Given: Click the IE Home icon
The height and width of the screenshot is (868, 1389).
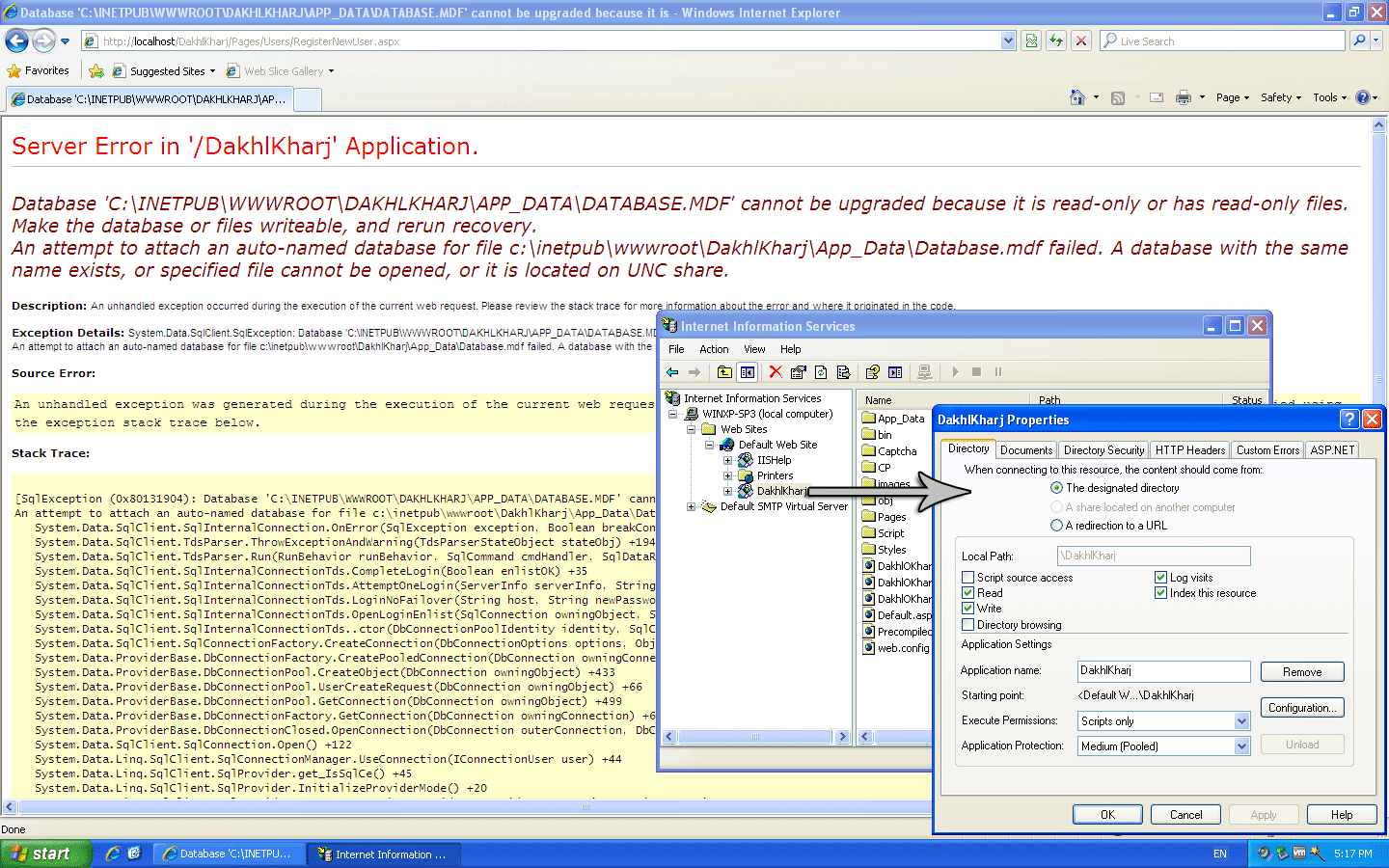Looking at the screenshot, I should tap(1077, 97).
